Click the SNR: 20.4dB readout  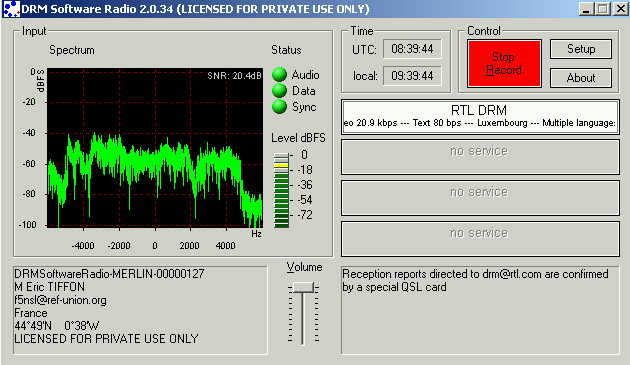[234, 76]
